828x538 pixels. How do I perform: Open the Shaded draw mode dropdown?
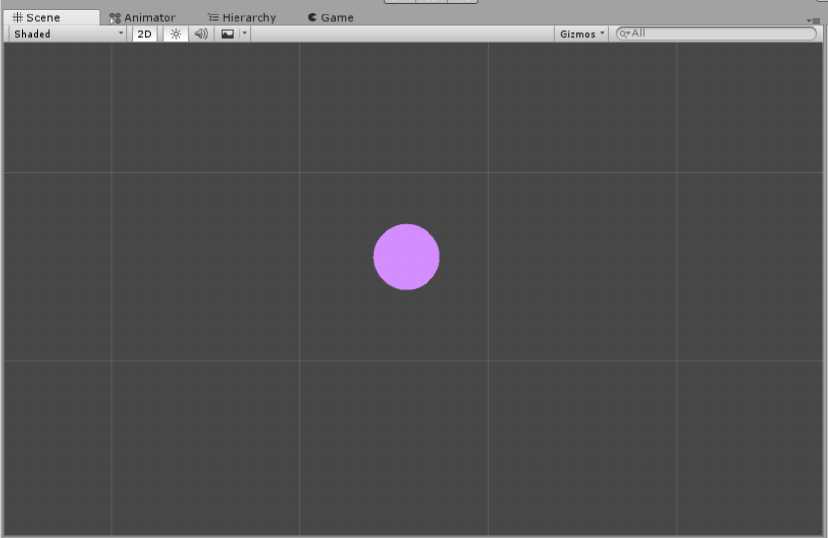click(x=69, y=34)
